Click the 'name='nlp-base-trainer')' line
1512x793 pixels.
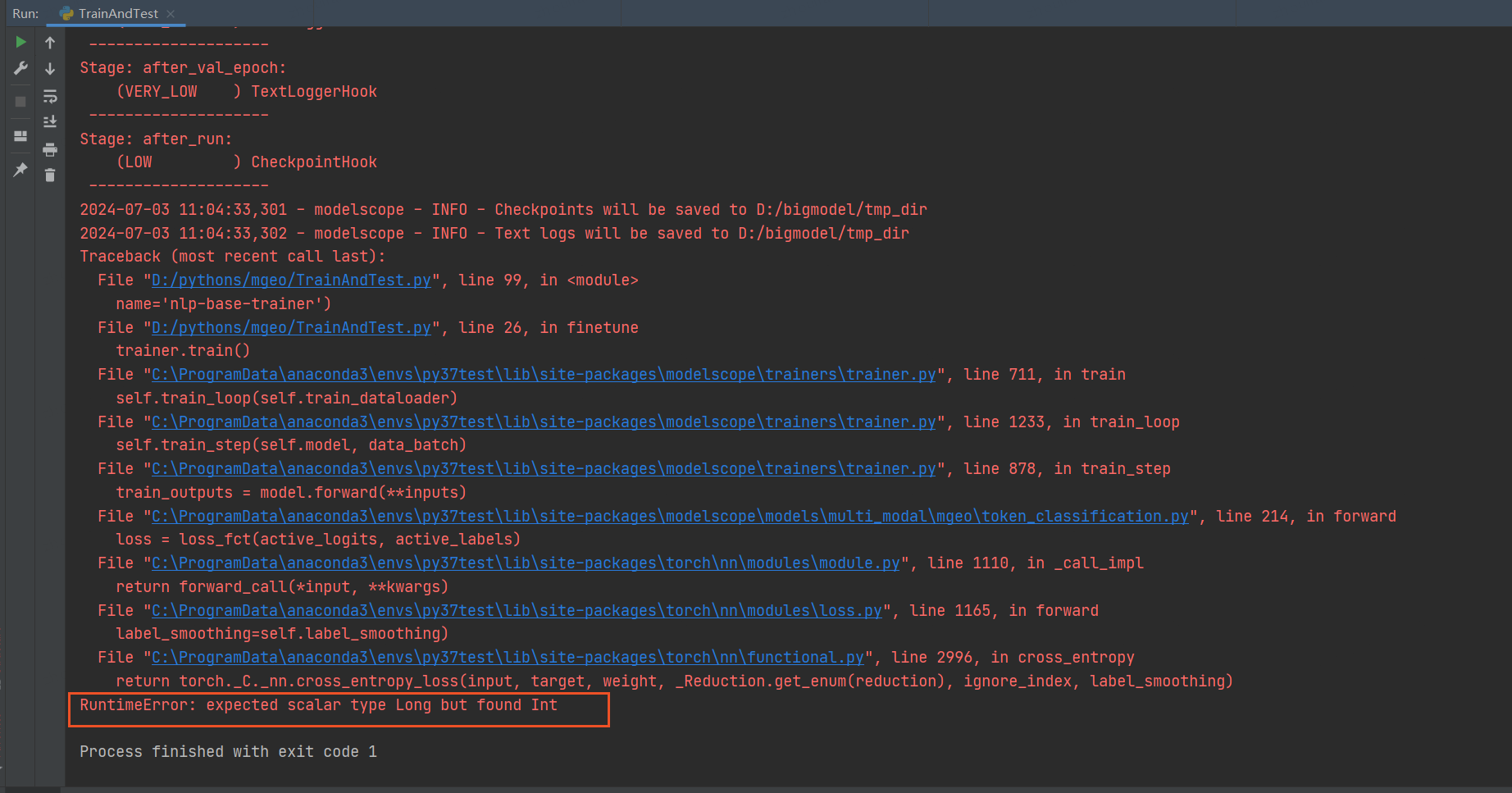(224, 303)
